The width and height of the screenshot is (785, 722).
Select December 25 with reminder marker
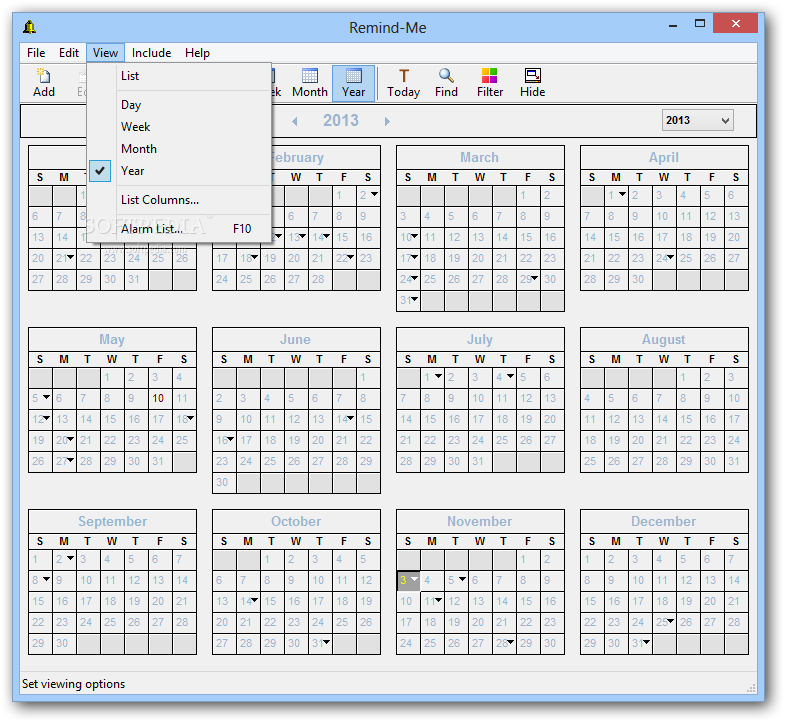point(663,622)
